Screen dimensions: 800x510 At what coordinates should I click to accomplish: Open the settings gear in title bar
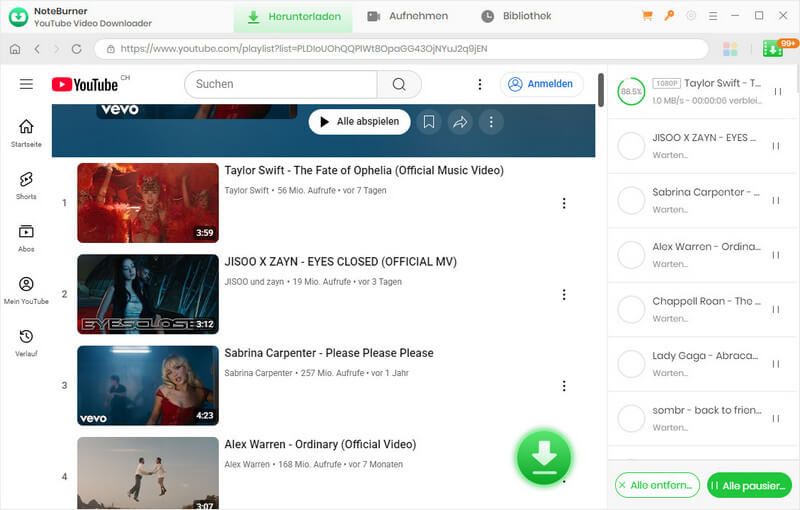(x=692, y=16)
